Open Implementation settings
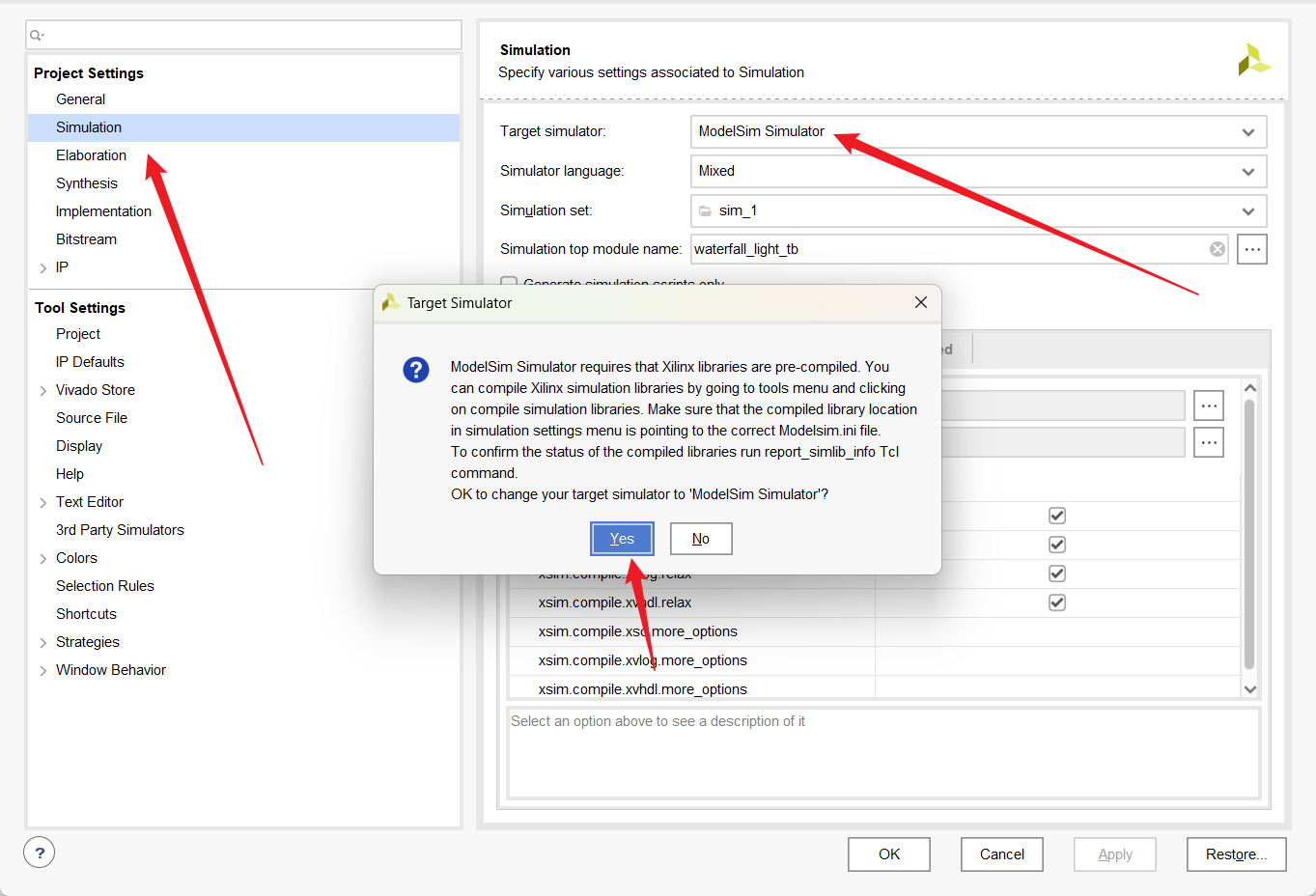This screenshot has width=1316, height=896. click(103, 211)
